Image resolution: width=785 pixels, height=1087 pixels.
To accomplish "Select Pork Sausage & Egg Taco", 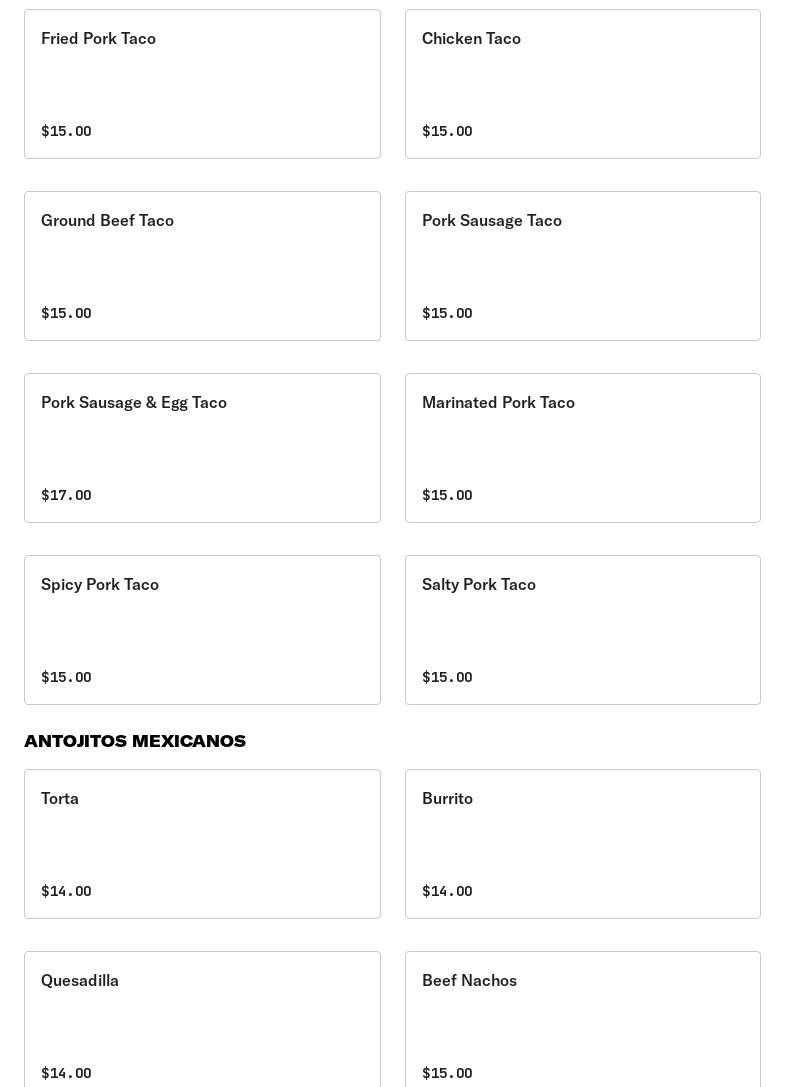I will [202, 448].
